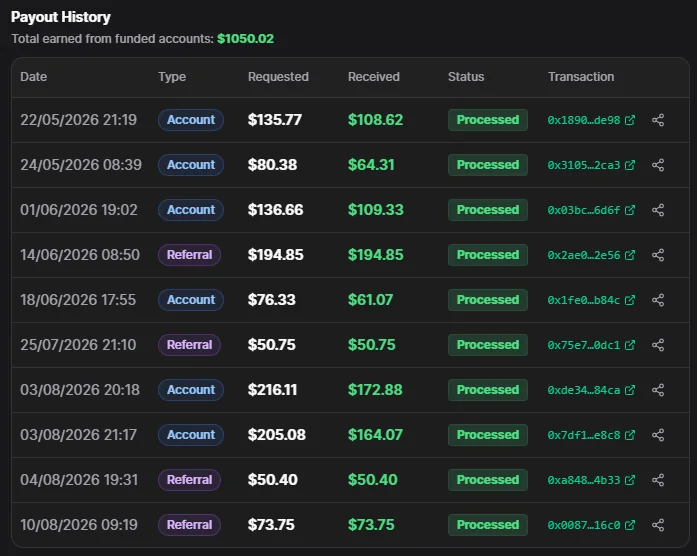The height and width of the screenshot is (556, 697).
Task: Click the Referral badge on 14/06/2026 row
Action: click(189, 255)
